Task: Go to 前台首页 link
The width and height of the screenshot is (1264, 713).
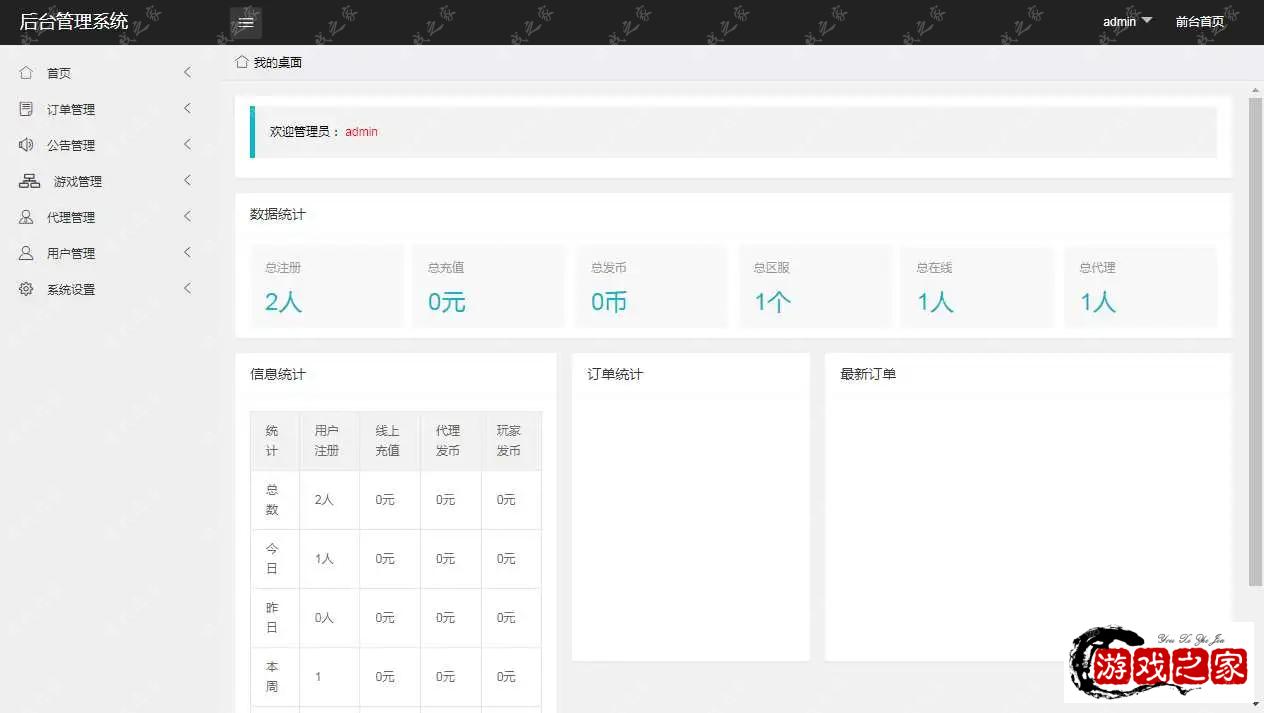Action: (1199, 21)
